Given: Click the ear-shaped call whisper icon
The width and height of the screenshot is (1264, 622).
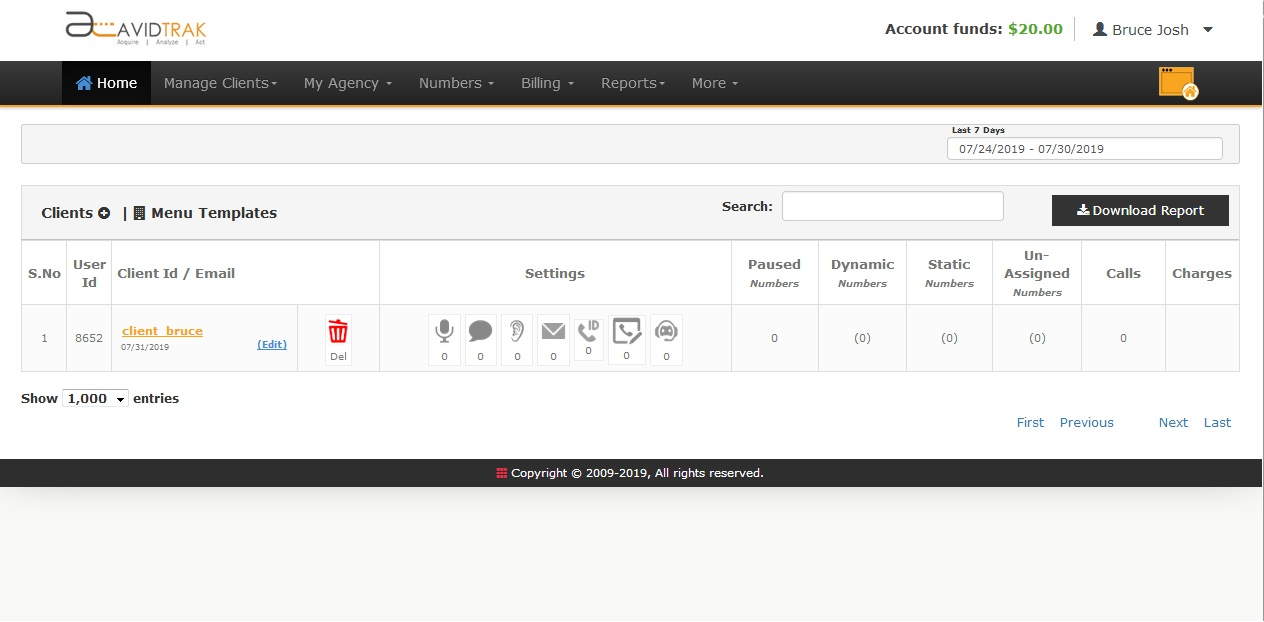Looking at the screenshot, I should (x=517, y=332).
